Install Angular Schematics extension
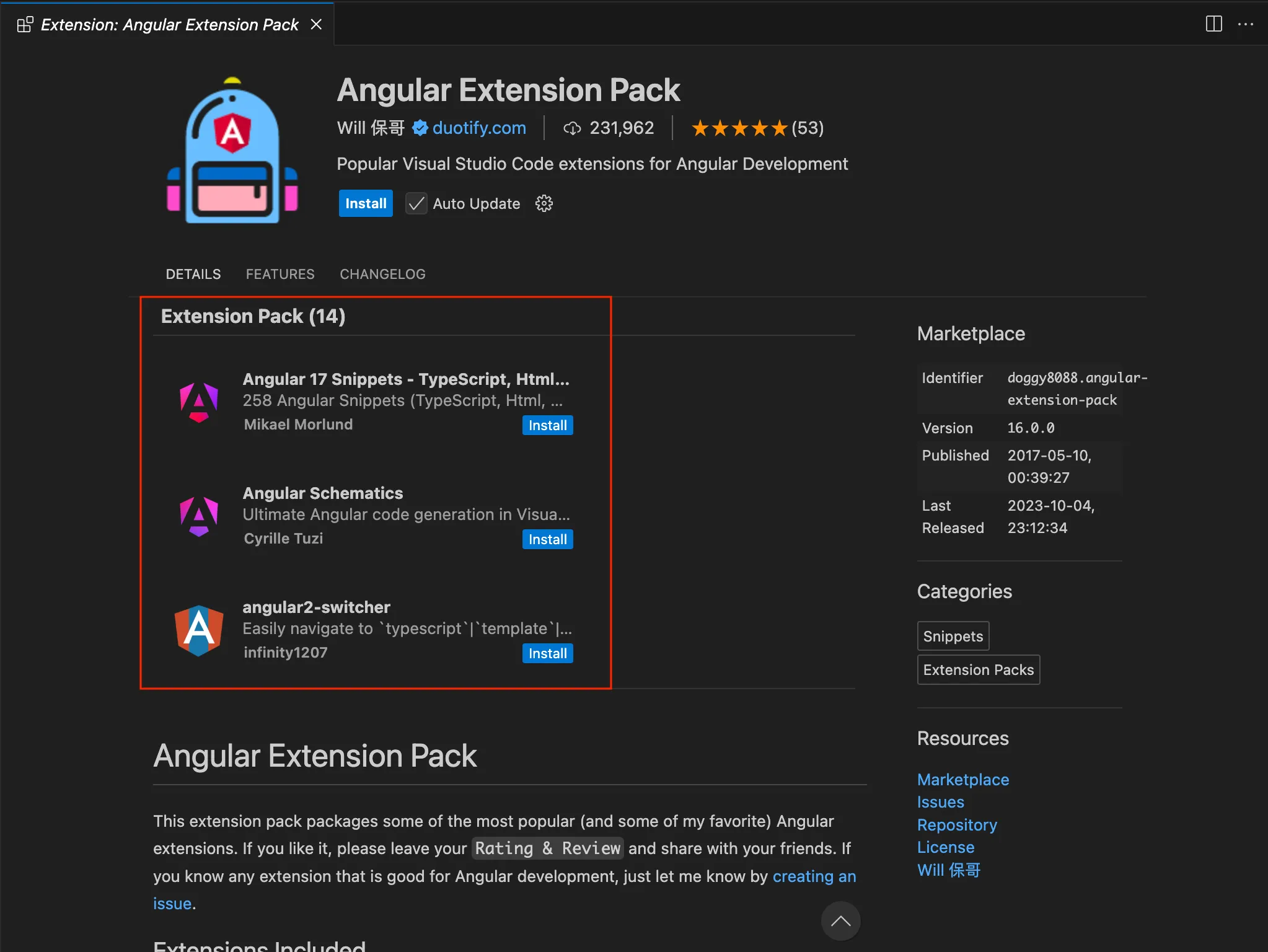The height and width of the screenshot is (952, 1268). [547, 539]
